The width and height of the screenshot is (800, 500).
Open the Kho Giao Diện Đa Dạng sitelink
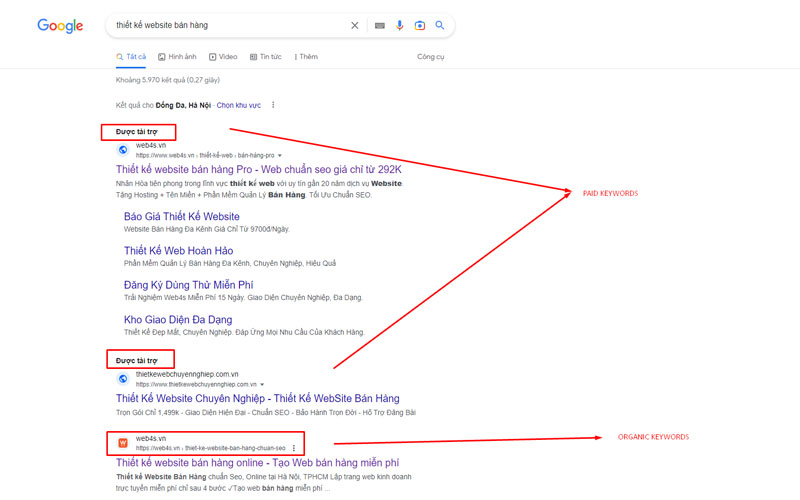tap(178, 319)
